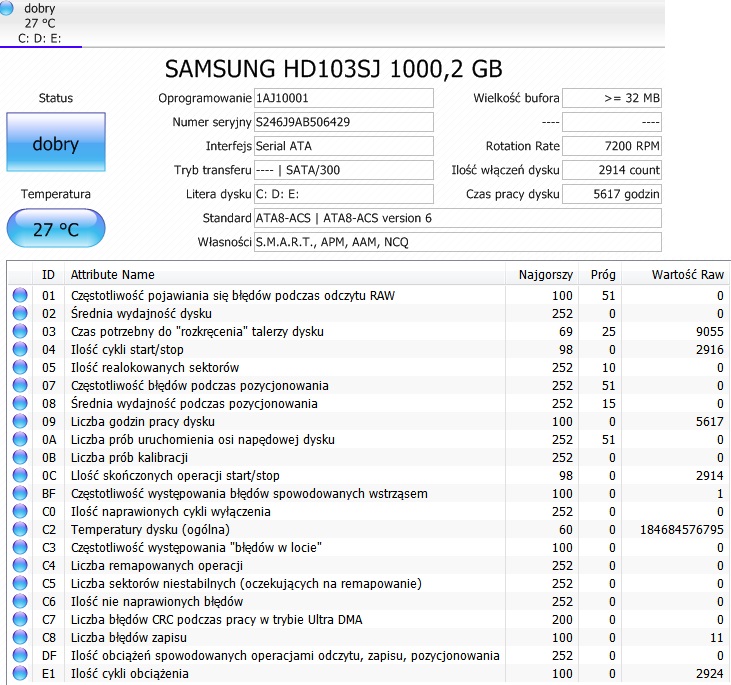The height and width of the screenshot is (685, 731).
Task: Select row 'Liczba sektorów niestabilnych (oczekujących na remapowanie)'
Action: 367,584
